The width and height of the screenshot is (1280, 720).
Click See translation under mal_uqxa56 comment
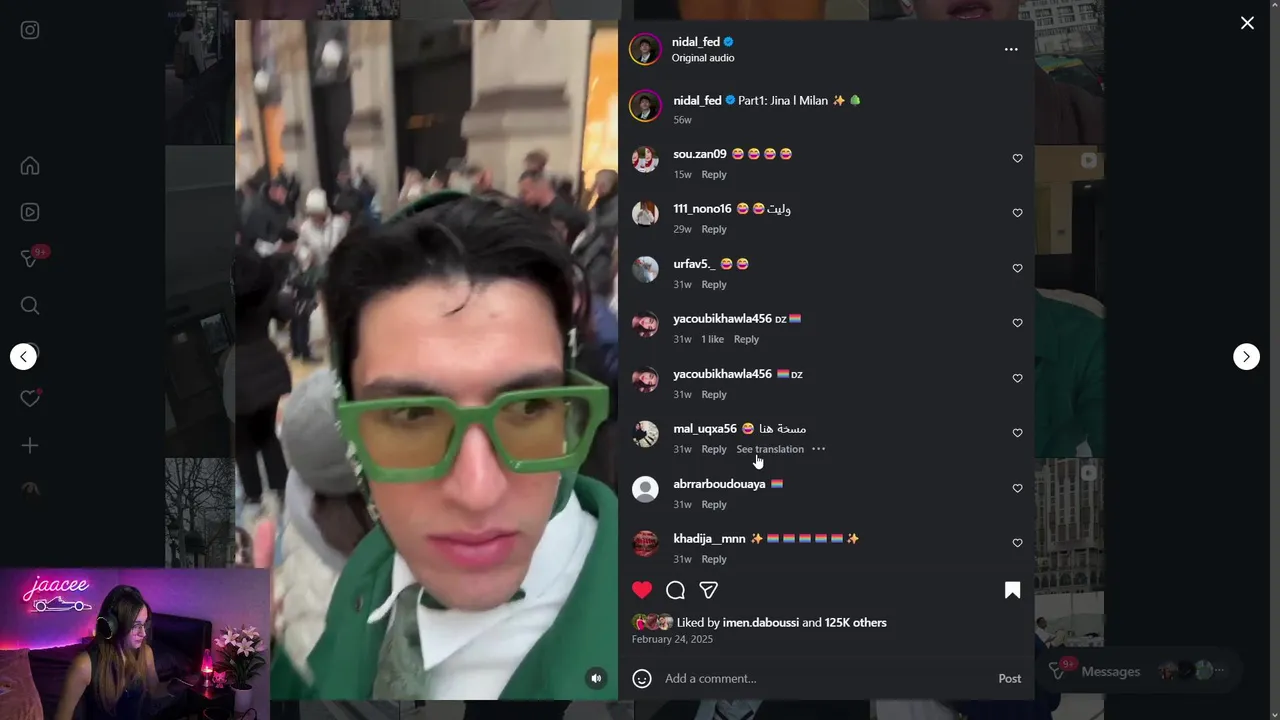770,449
